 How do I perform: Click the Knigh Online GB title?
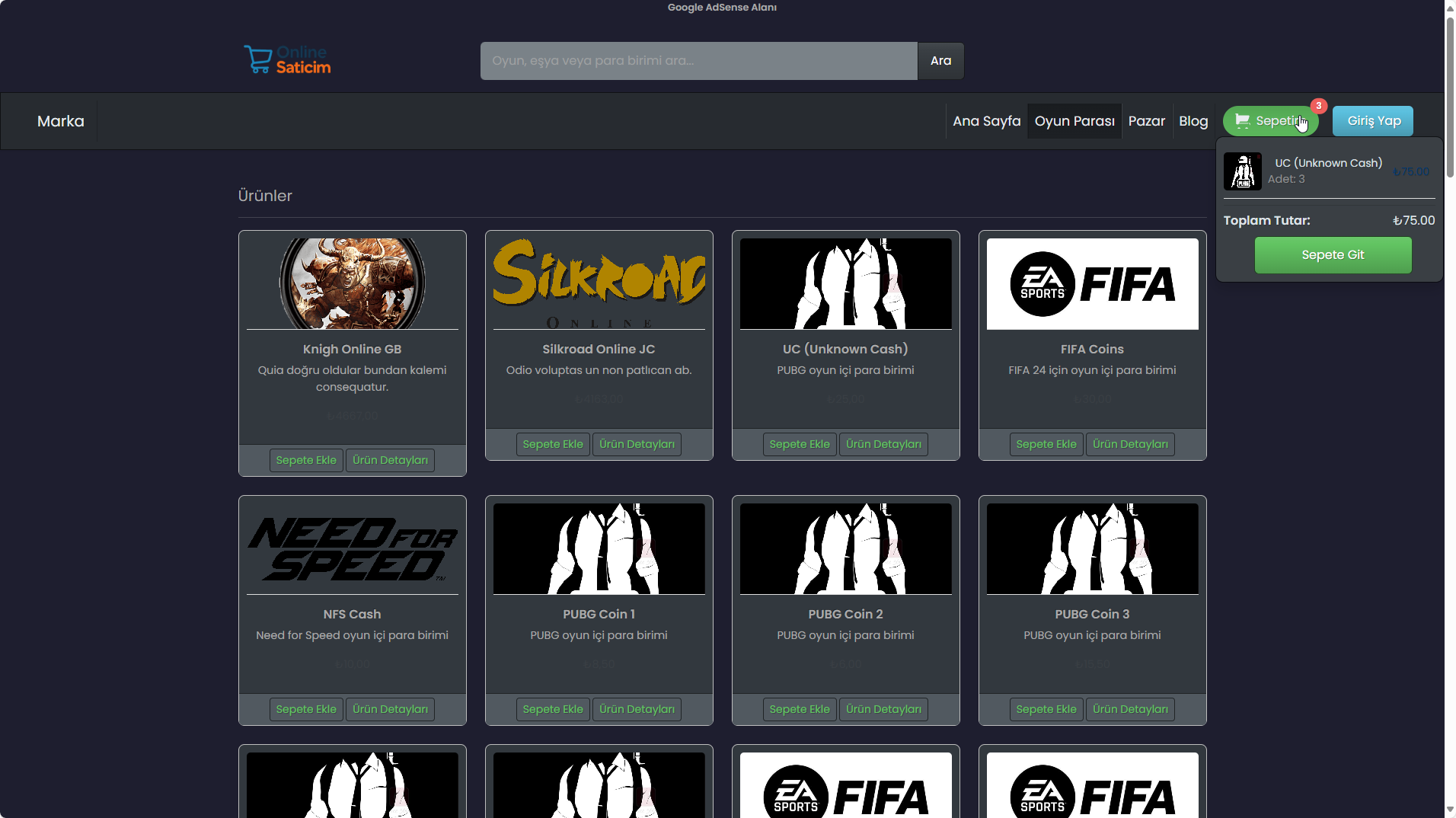[x=352, y=349]
